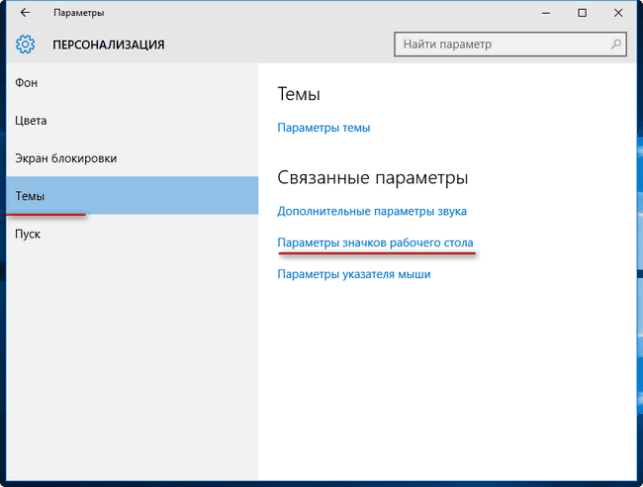Select 'Экран блокировки' in sidebar
This screenshot has height=487, width=643.
pos(132,158)
